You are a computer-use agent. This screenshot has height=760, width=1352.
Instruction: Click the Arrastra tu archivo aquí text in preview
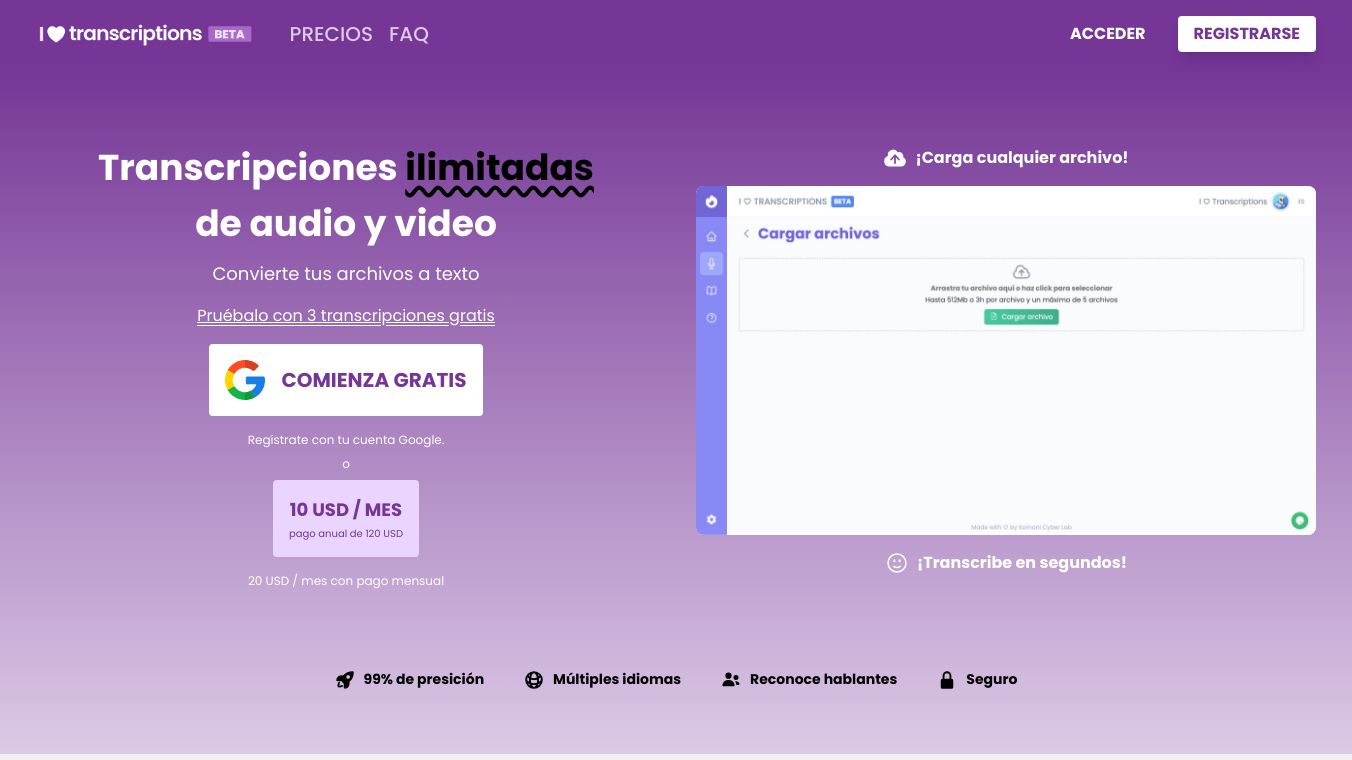tap(1021, 288)
